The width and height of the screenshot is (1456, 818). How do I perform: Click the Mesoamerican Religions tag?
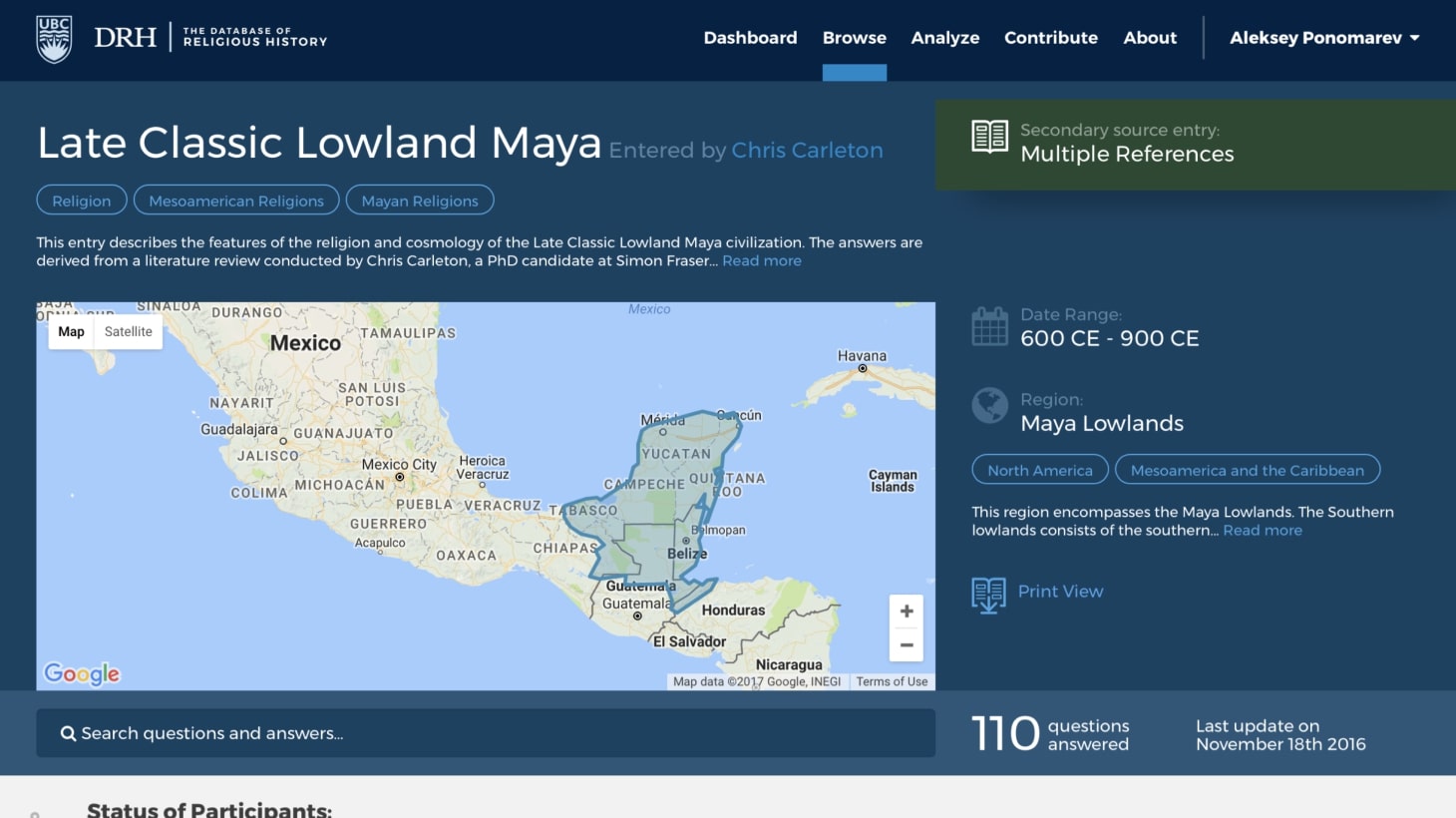(236, 201)
